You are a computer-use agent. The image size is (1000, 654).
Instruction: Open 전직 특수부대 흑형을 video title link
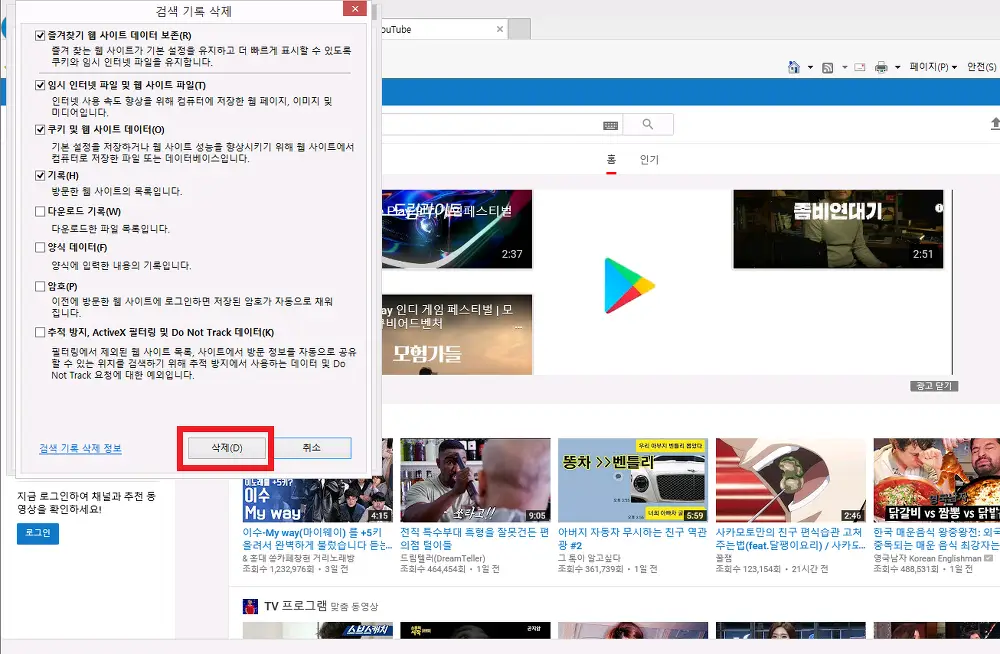tap(474, 539)
